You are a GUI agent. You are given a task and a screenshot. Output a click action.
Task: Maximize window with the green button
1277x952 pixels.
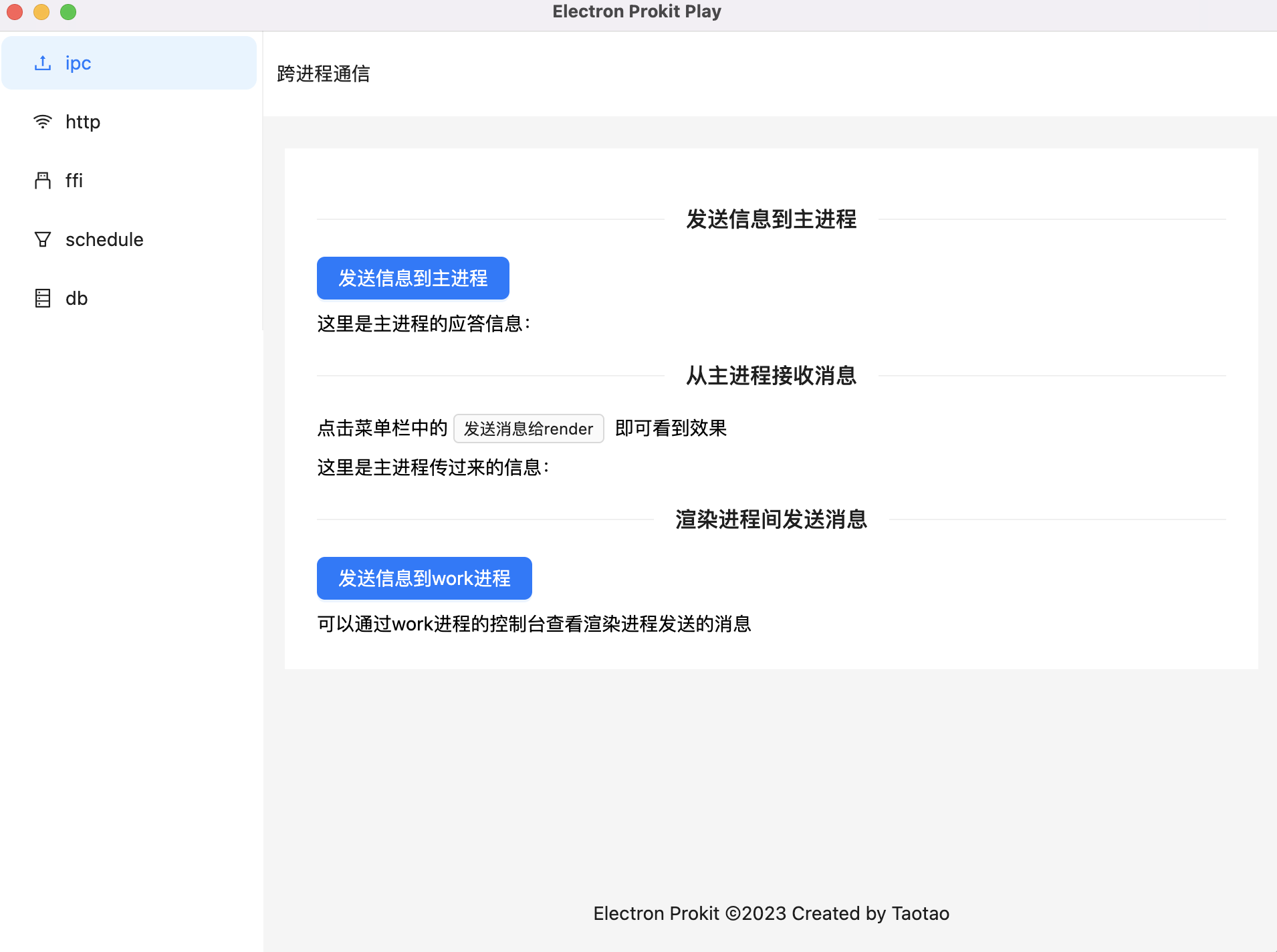(68, 12)
